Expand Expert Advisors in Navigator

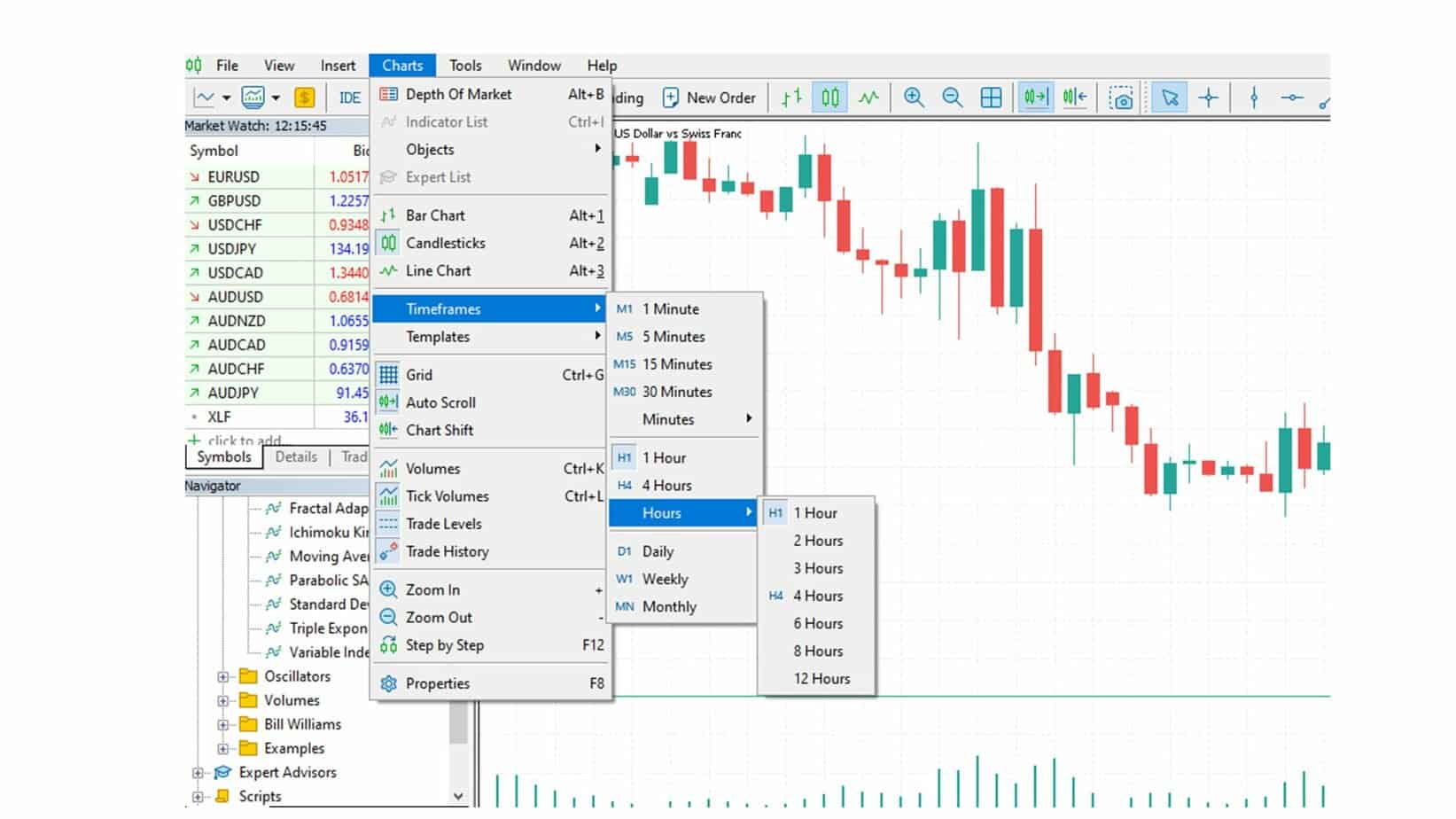tap(198, 773)
